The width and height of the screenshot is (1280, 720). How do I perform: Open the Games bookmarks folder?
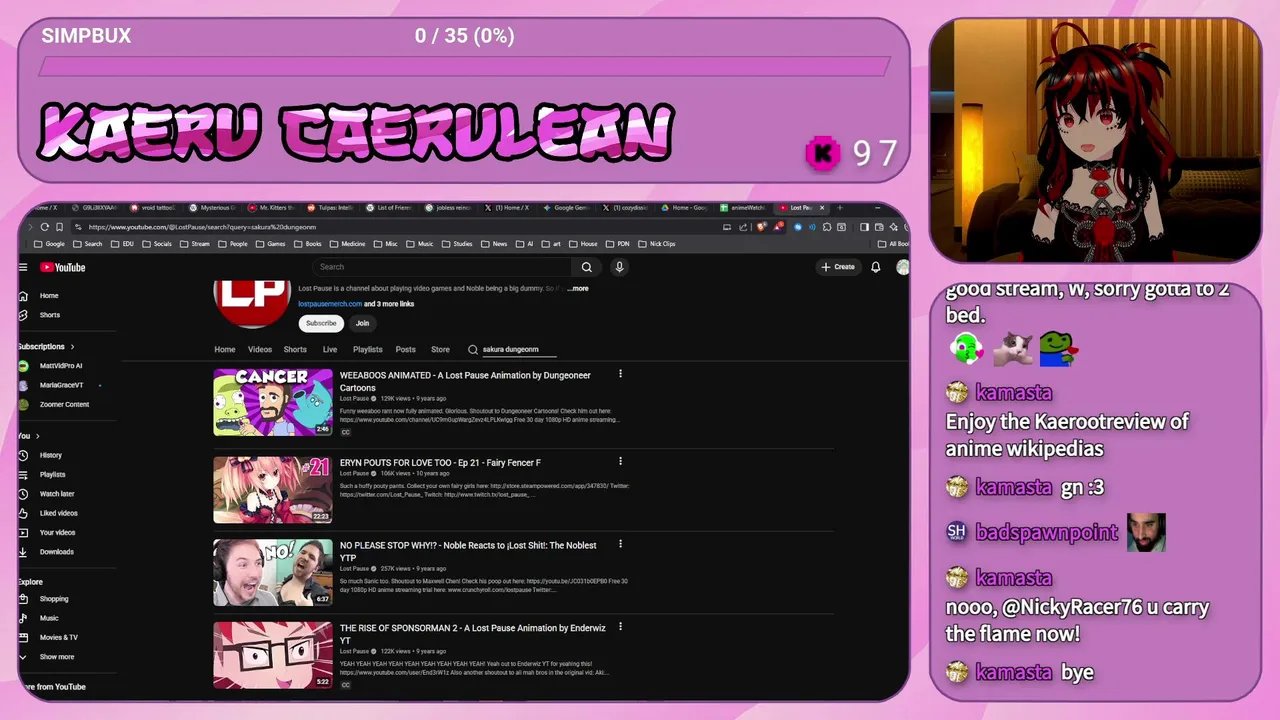pos(270,244)
